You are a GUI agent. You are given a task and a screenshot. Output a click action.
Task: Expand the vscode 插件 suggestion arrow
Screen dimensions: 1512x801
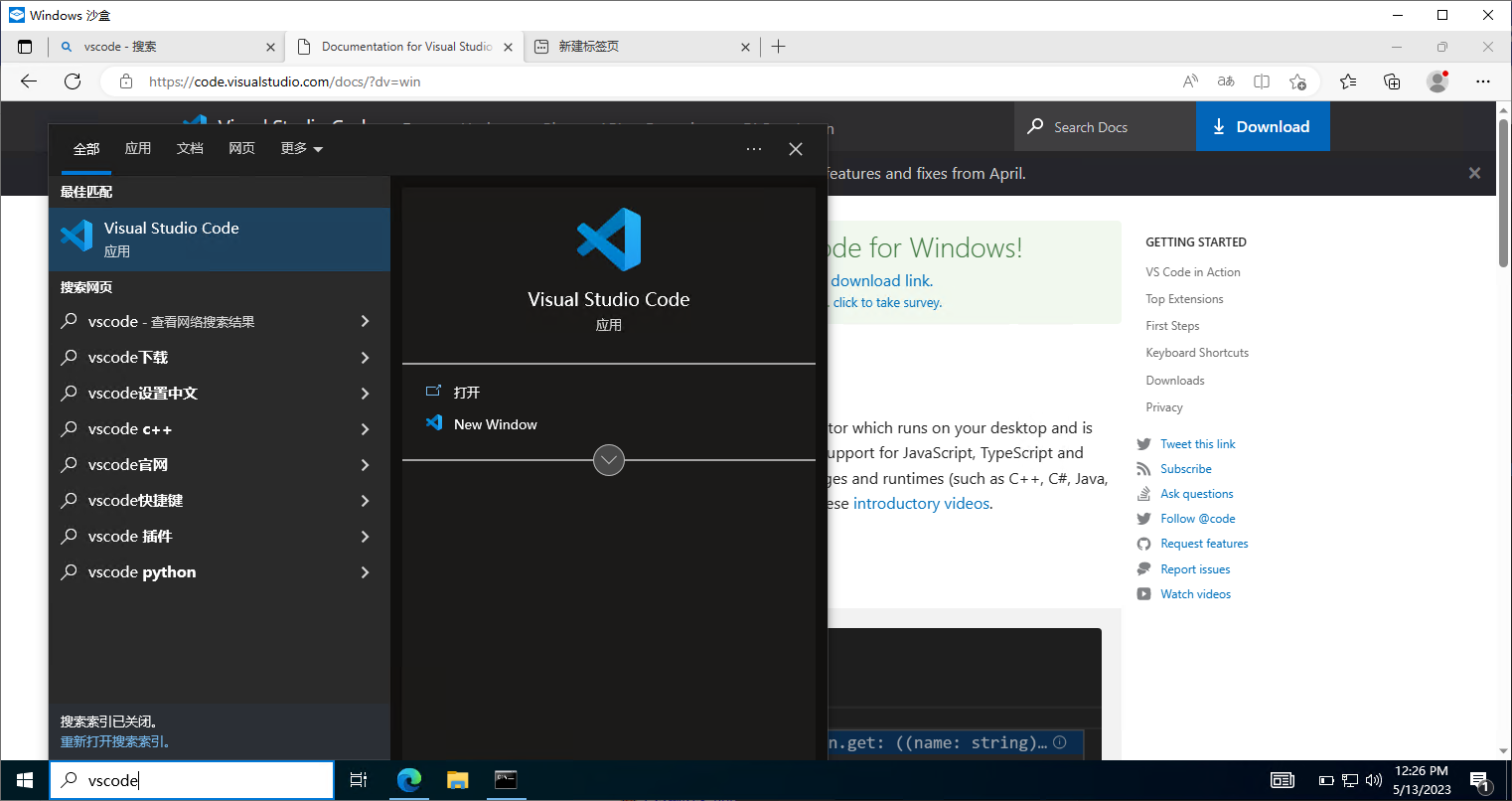(365, 536)
